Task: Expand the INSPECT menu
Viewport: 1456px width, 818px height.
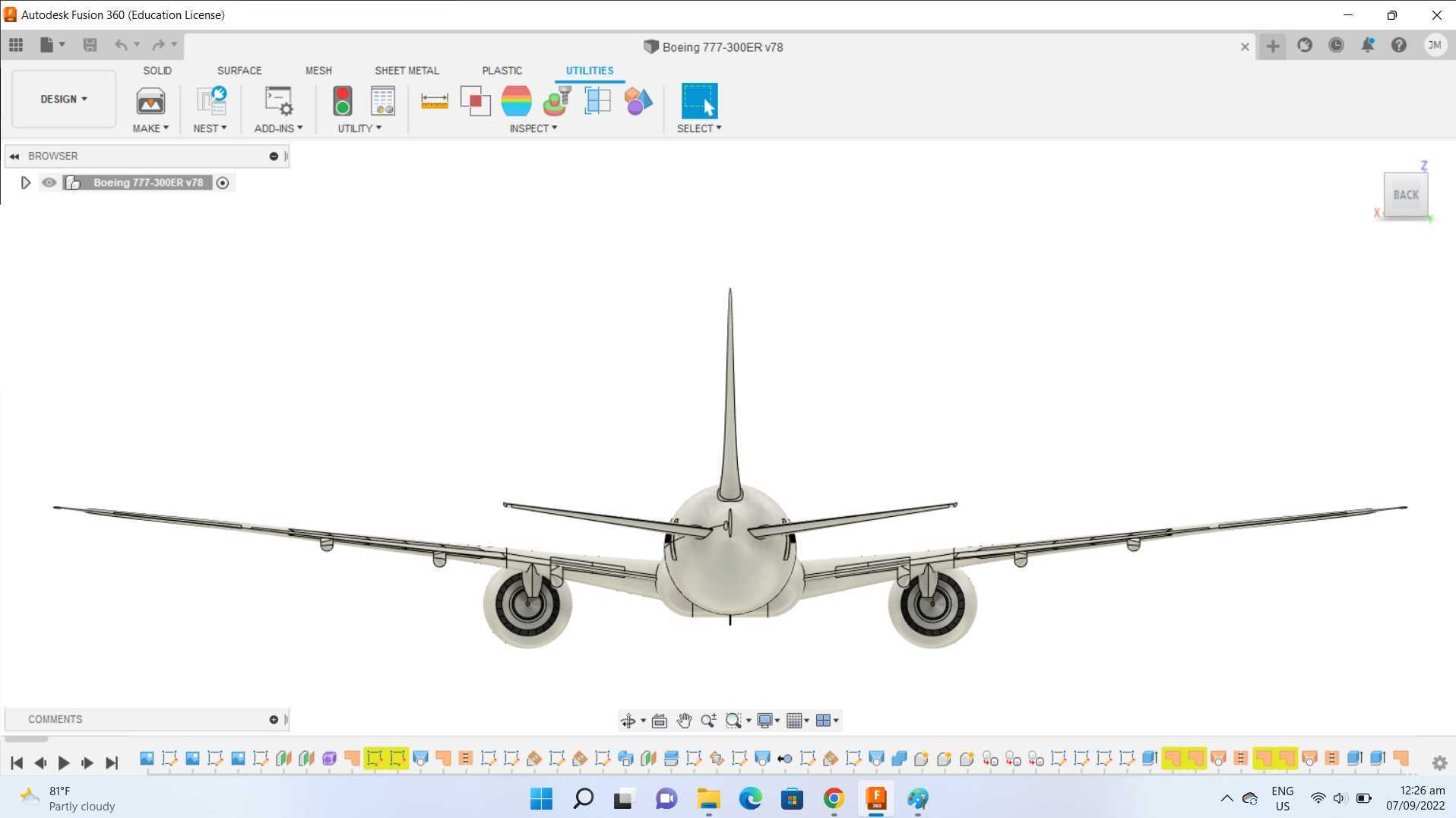Action: tap(533, 128)
